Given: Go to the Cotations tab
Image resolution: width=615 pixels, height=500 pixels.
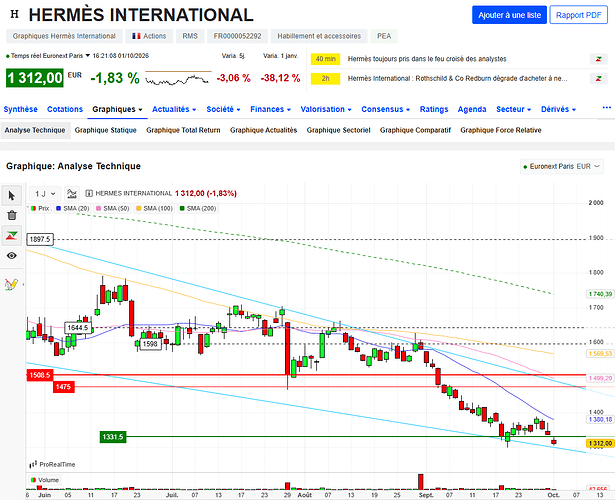Looking at the screenshot, I should 65,109.
